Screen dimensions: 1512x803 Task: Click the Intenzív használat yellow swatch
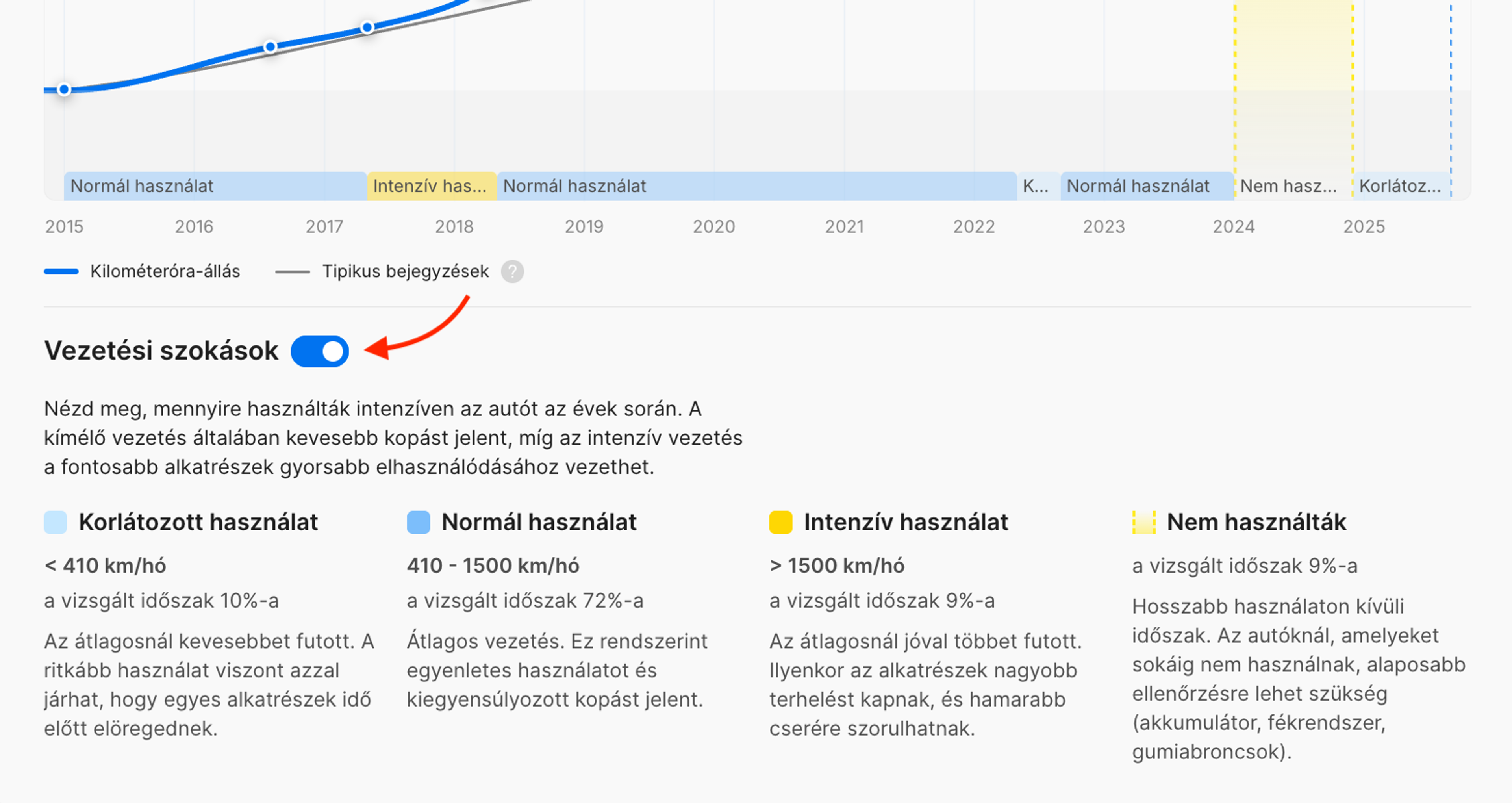[x=781, y=522]
